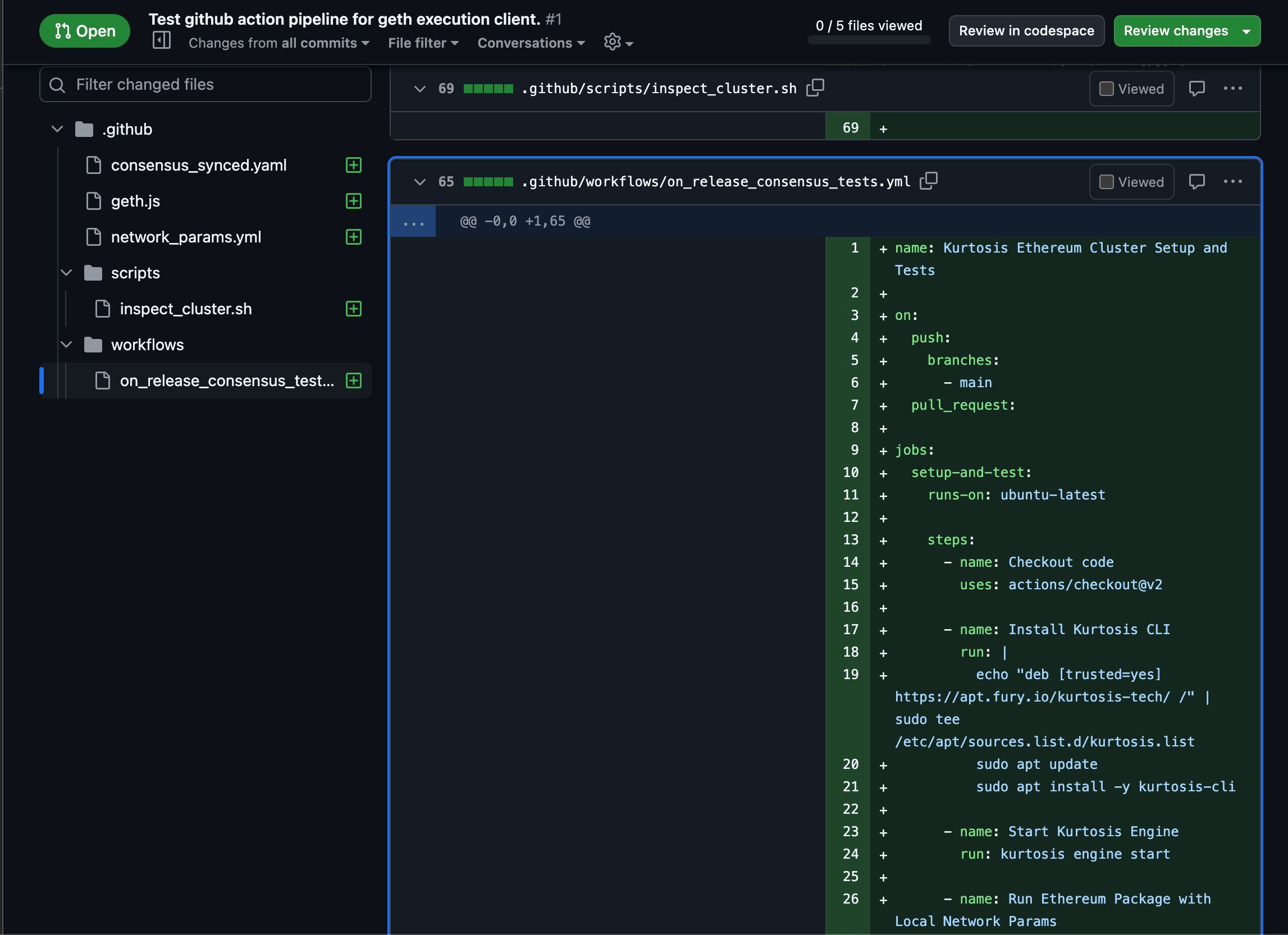Click the files viewed progress bar
1288x935 pixels.
point(869,40)
